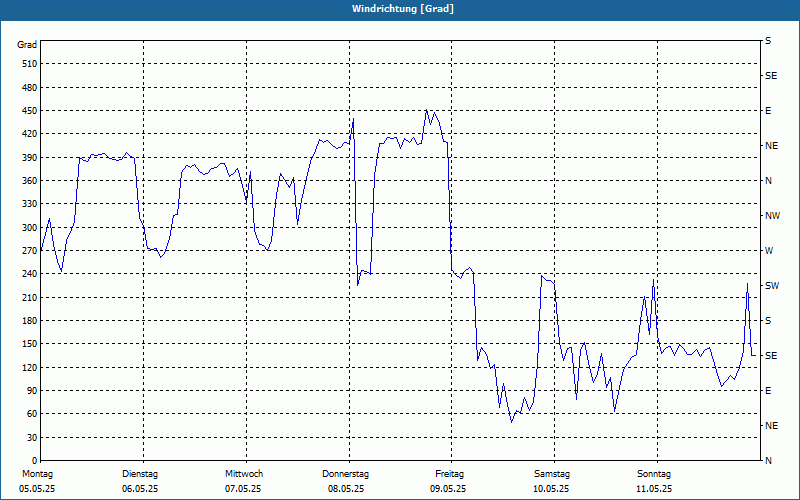The height and width of the screenshot is (500, 800).
Task: Select the date 11.05.25
Action: [654, 489]
